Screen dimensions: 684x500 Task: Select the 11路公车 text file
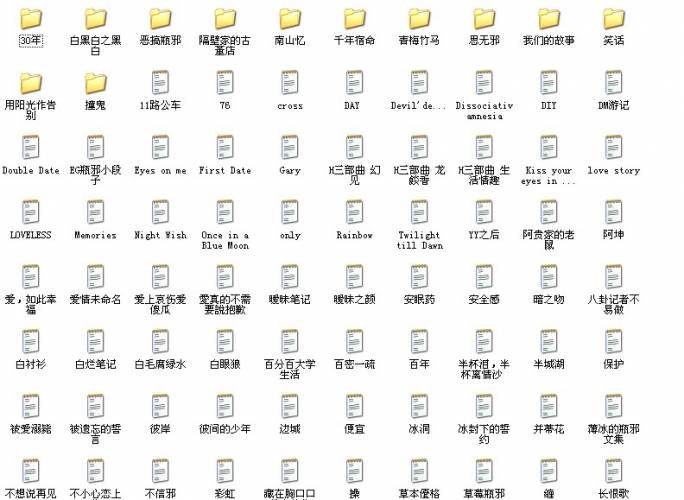[160, 83]
